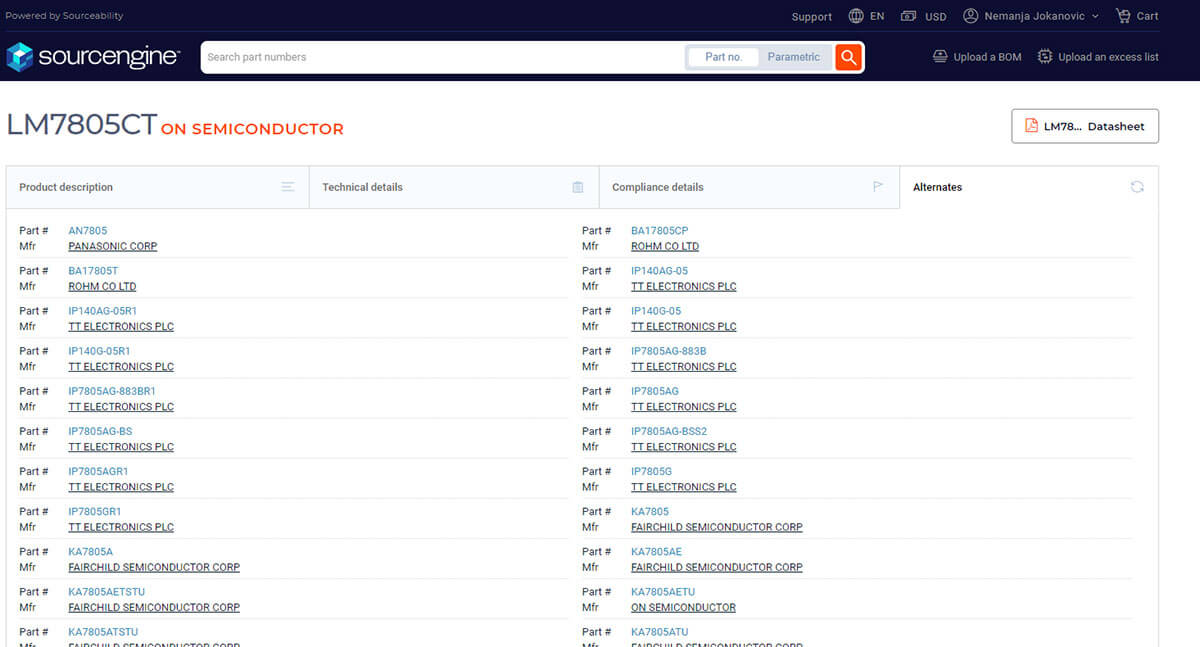Click the lines icon on Product description tab

(288, 187)
